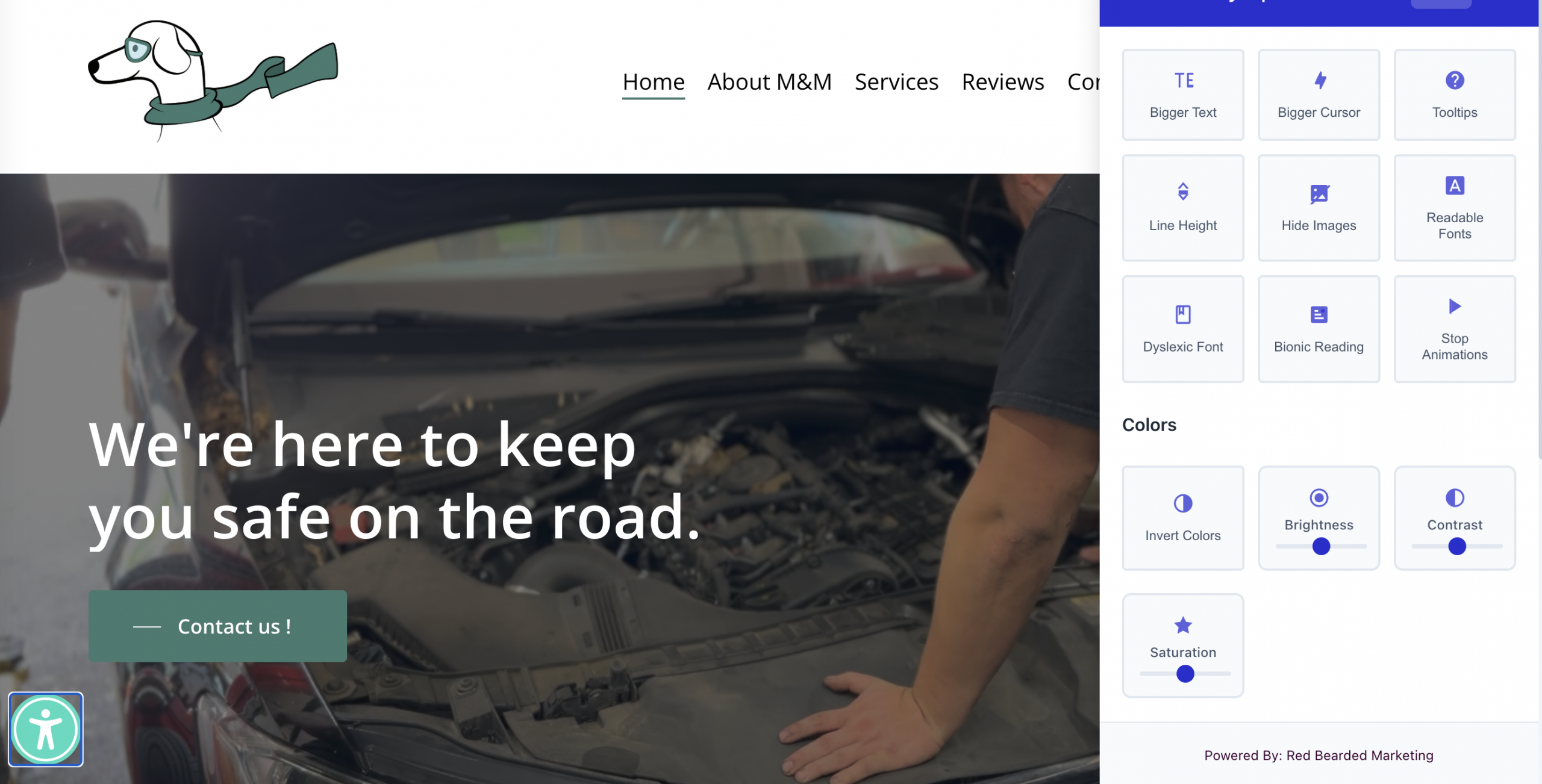Screen dimensions: 1542x784
Task: Click the Contrast slider handle
Action: (1456, 546)
